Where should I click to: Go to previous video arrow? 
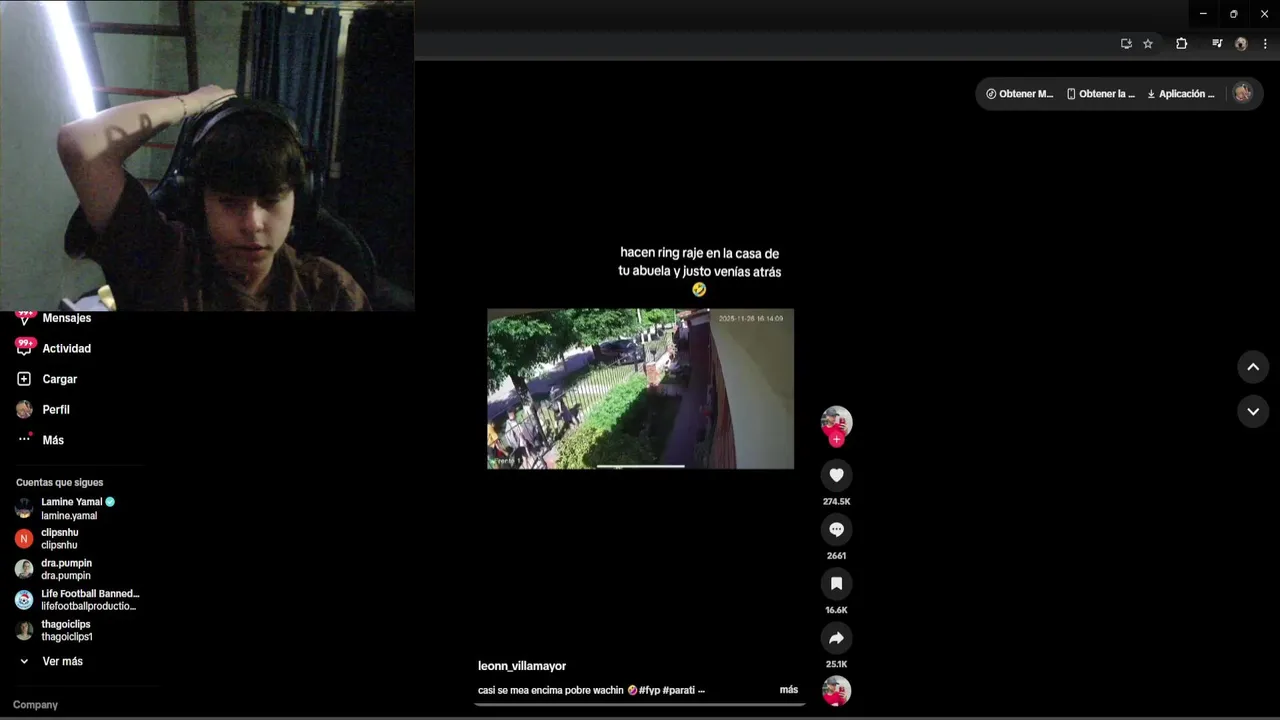pyautogui.click(x=1253, y=367)
